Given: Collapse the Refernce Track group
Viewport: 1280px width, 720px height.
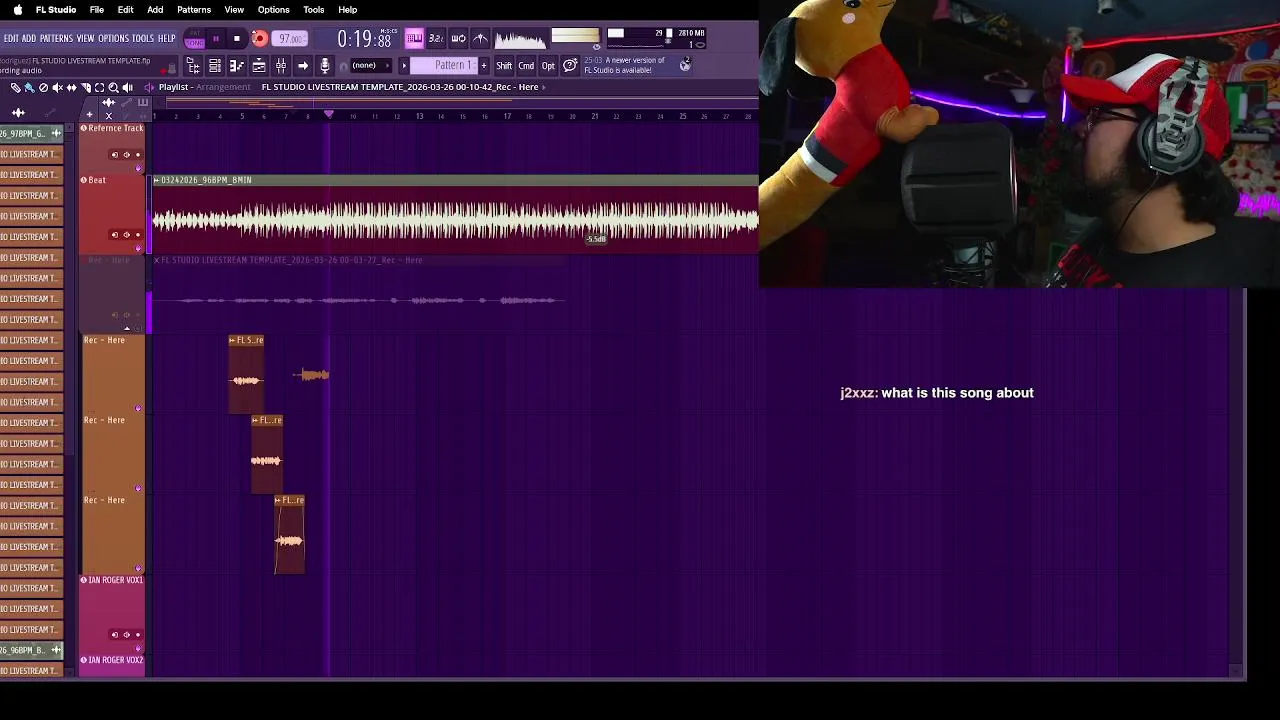Looking at the screenshot, I should pos(84,128).
